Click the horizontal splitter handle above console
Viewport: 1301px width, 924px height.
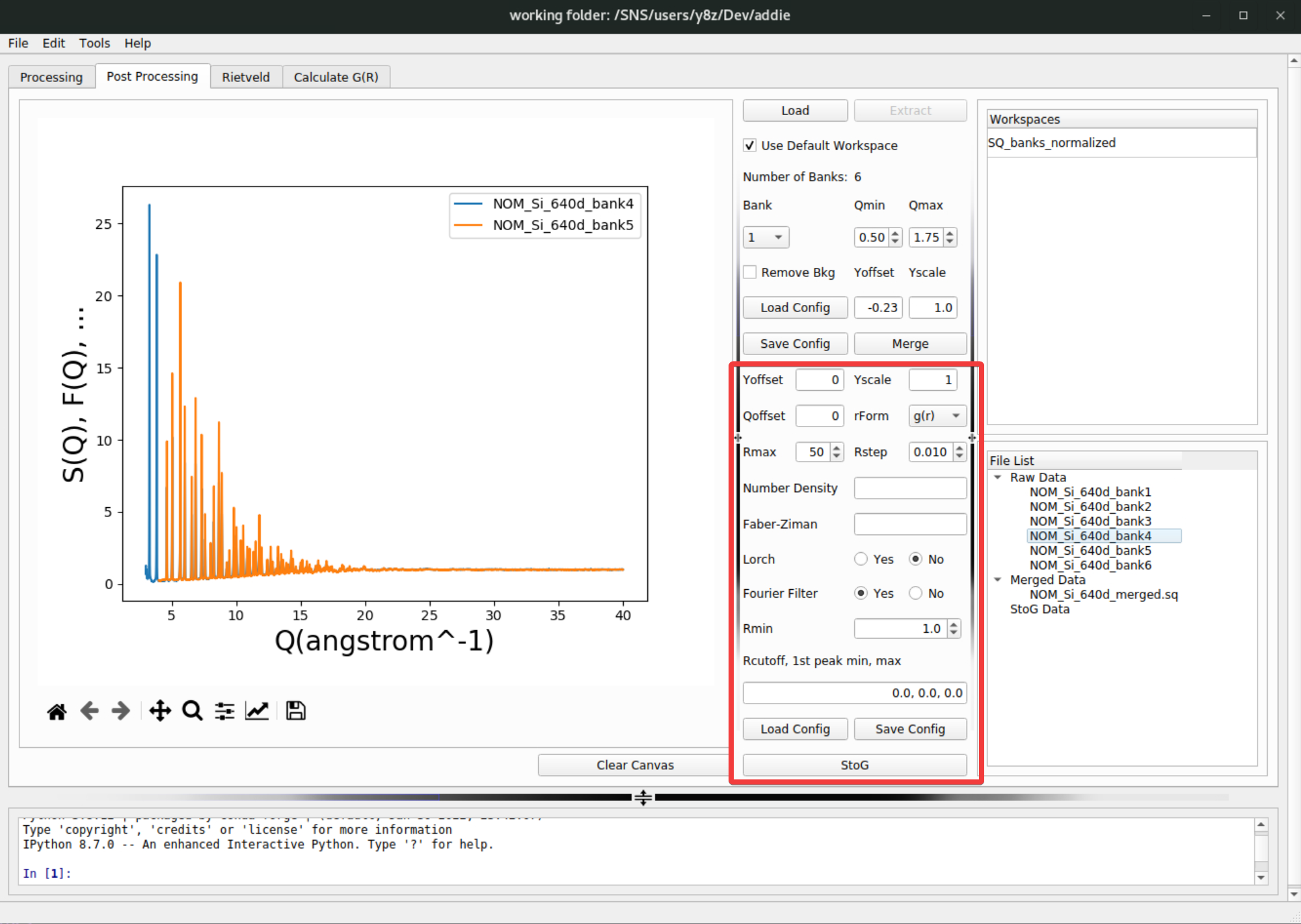coord(643,797)
